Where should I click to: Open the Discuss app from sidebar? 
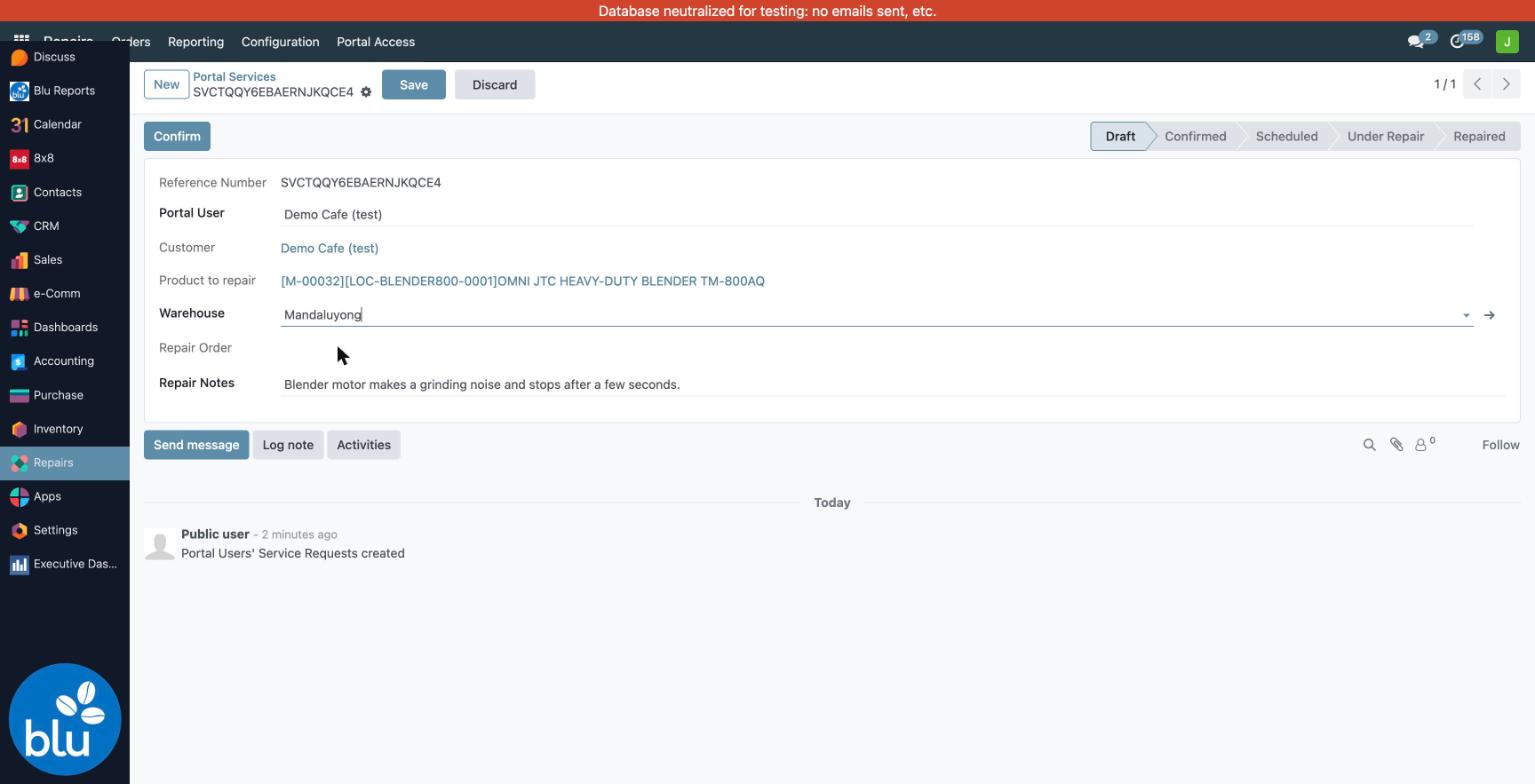click(x=64, y=57)
